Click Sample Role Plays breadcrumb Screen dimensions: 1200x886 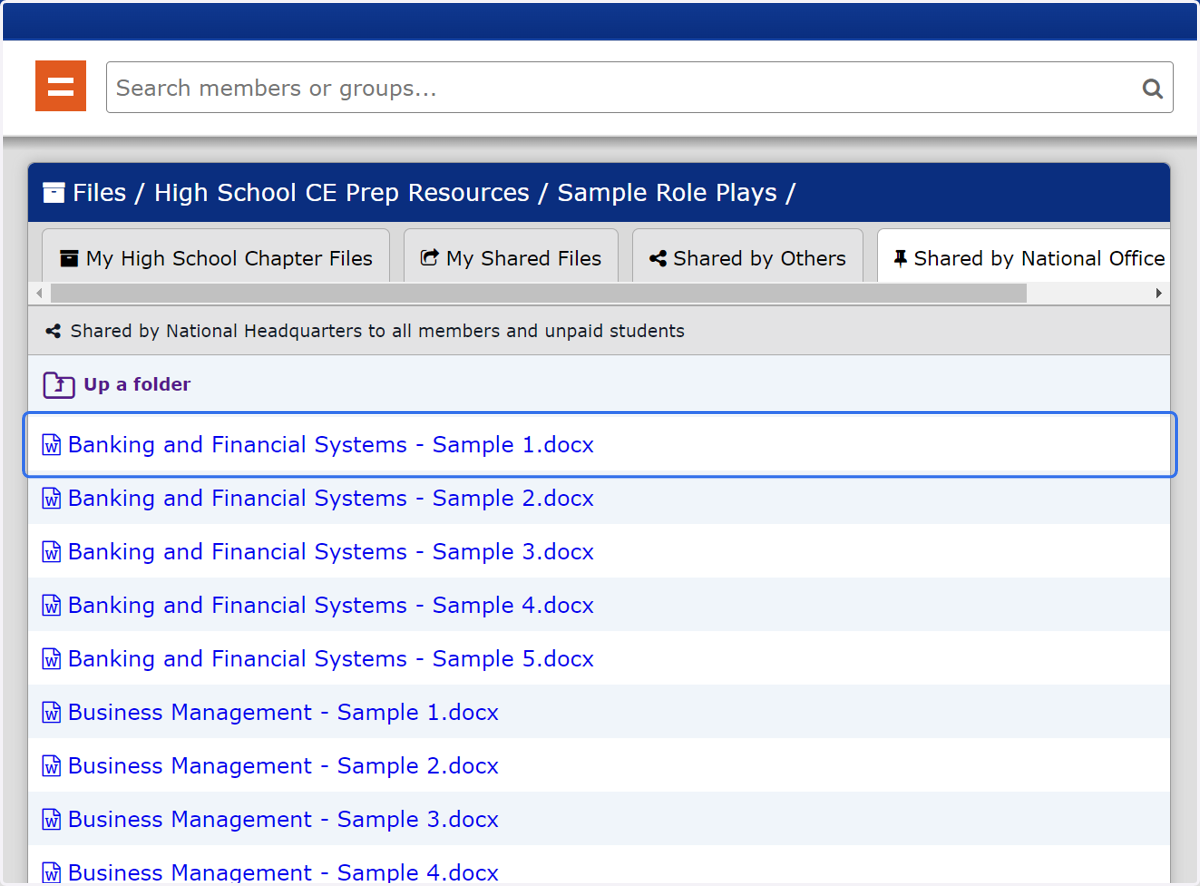click(667, 193)
